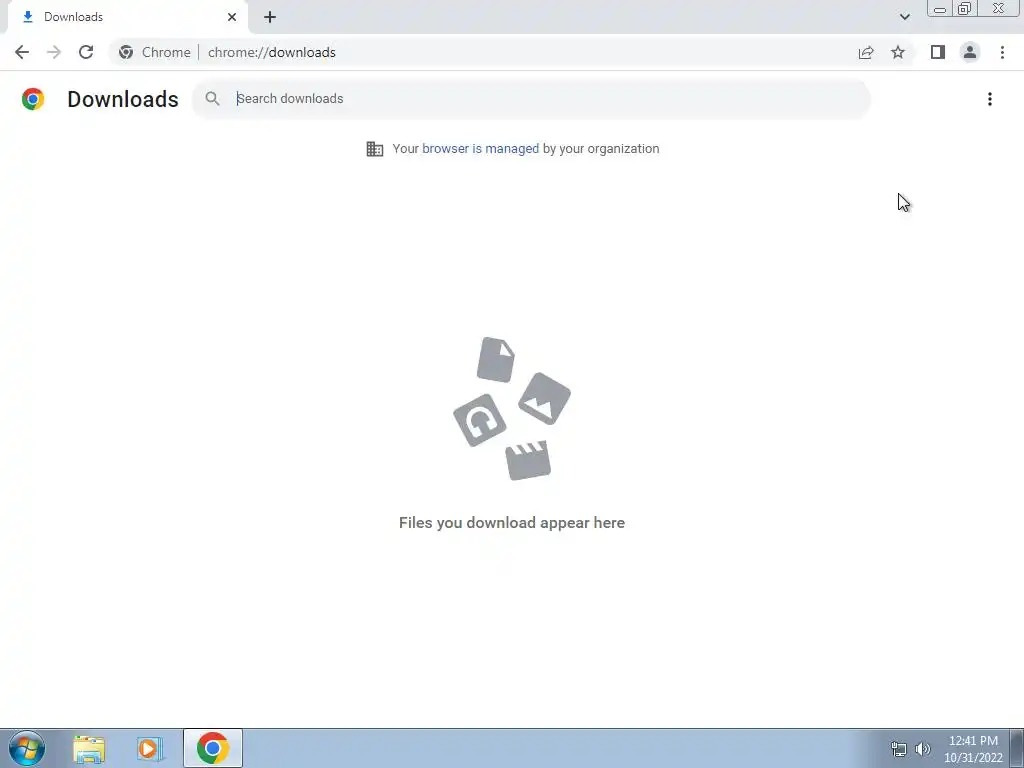
Task: Open a new tab
Action: click(x=270, y=17)
